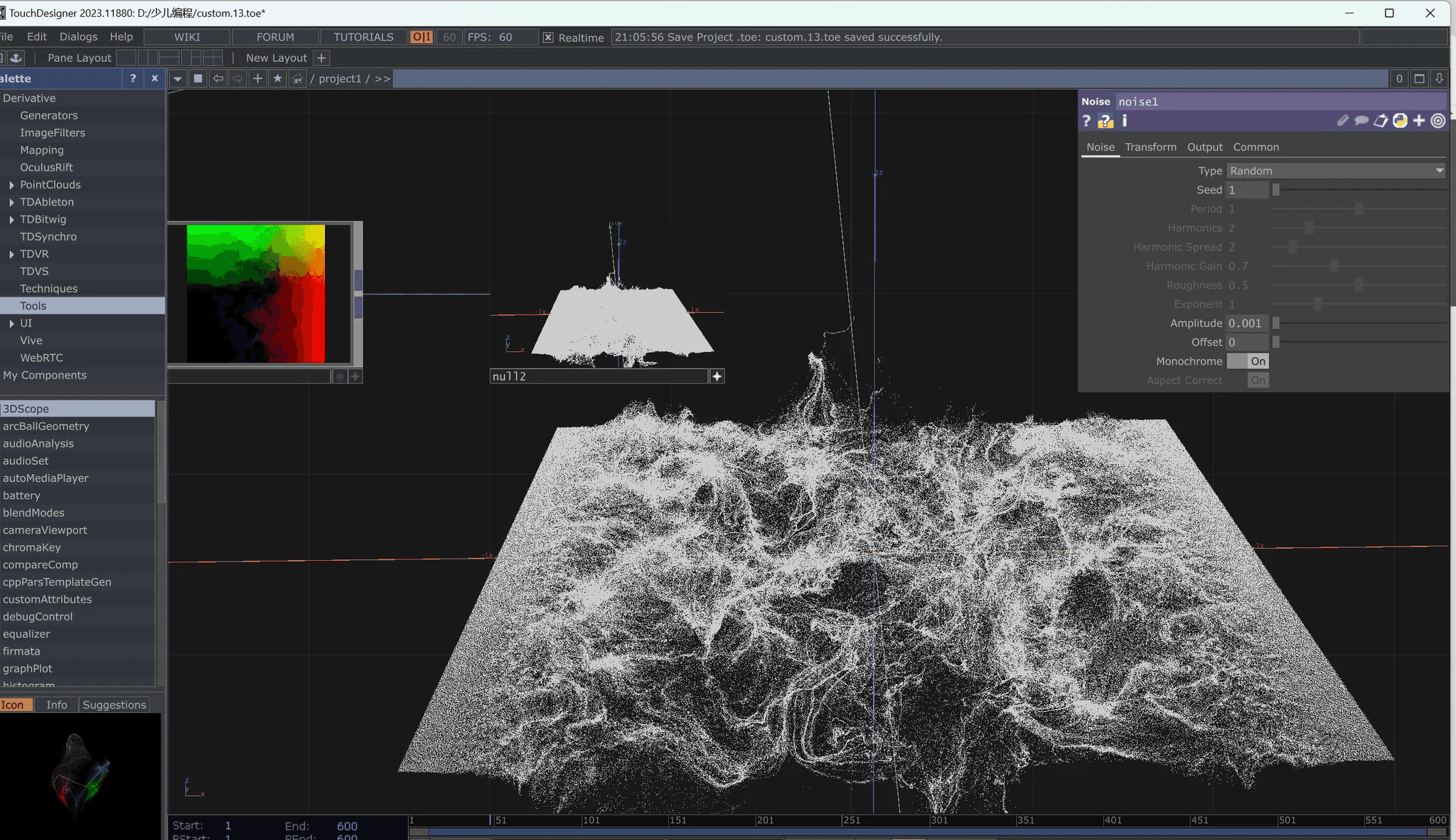The height and width of the screenshot is (840, 1456).
Task: Click the bookmark star icon in the path bar
Action: pyautogui.click(x=277, y=78)
